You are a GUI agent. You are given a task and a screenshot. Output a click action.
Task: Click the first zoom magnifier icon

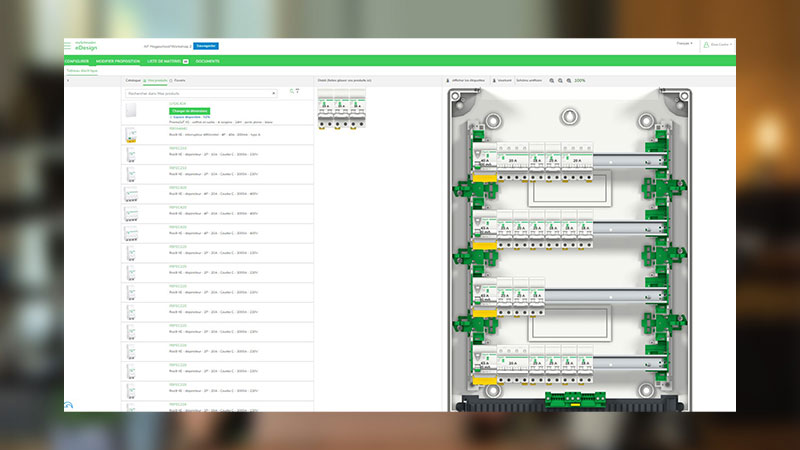552,81
